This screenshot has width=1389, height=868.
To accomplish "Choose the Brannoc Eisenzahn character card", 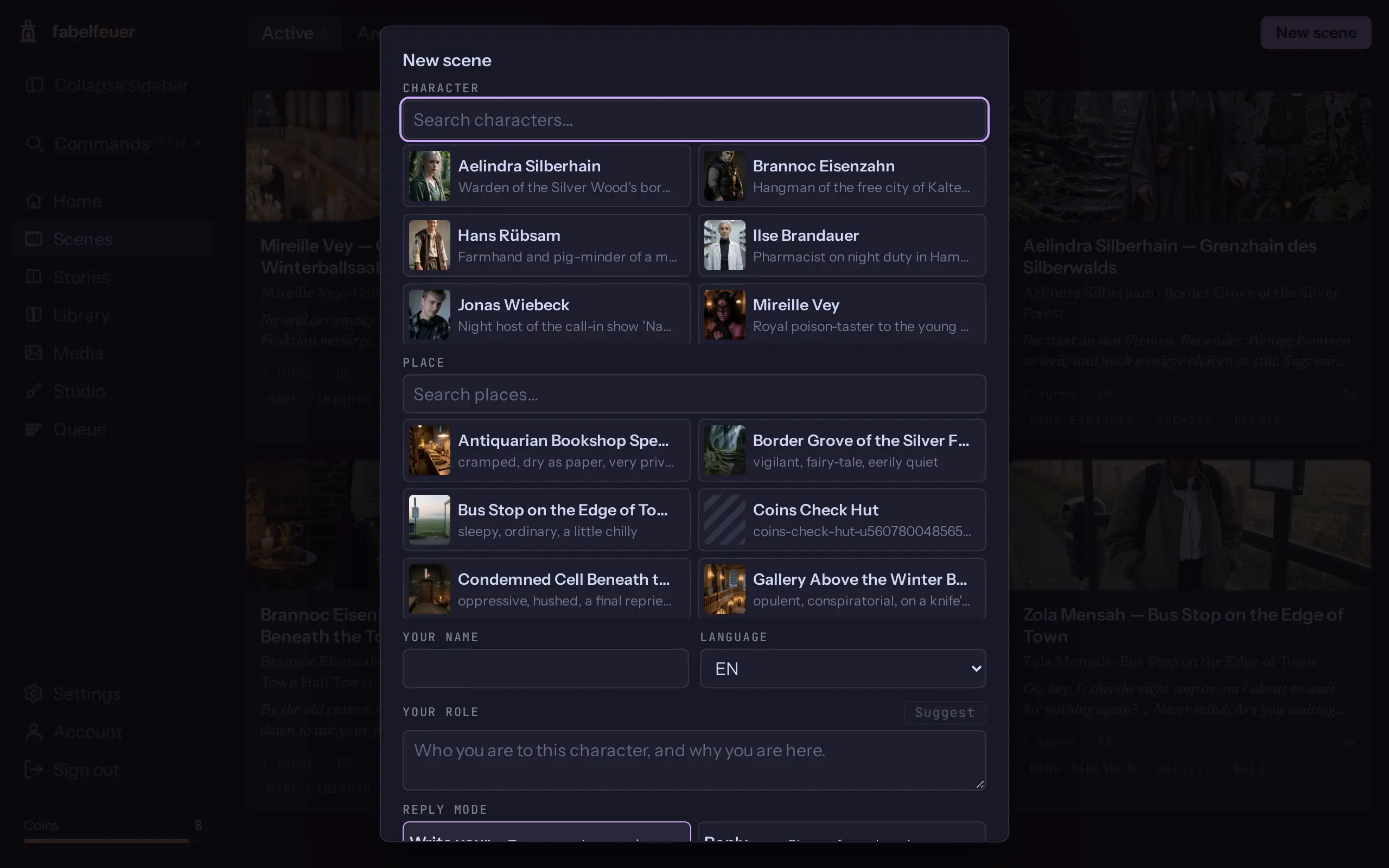I will 842,176.
